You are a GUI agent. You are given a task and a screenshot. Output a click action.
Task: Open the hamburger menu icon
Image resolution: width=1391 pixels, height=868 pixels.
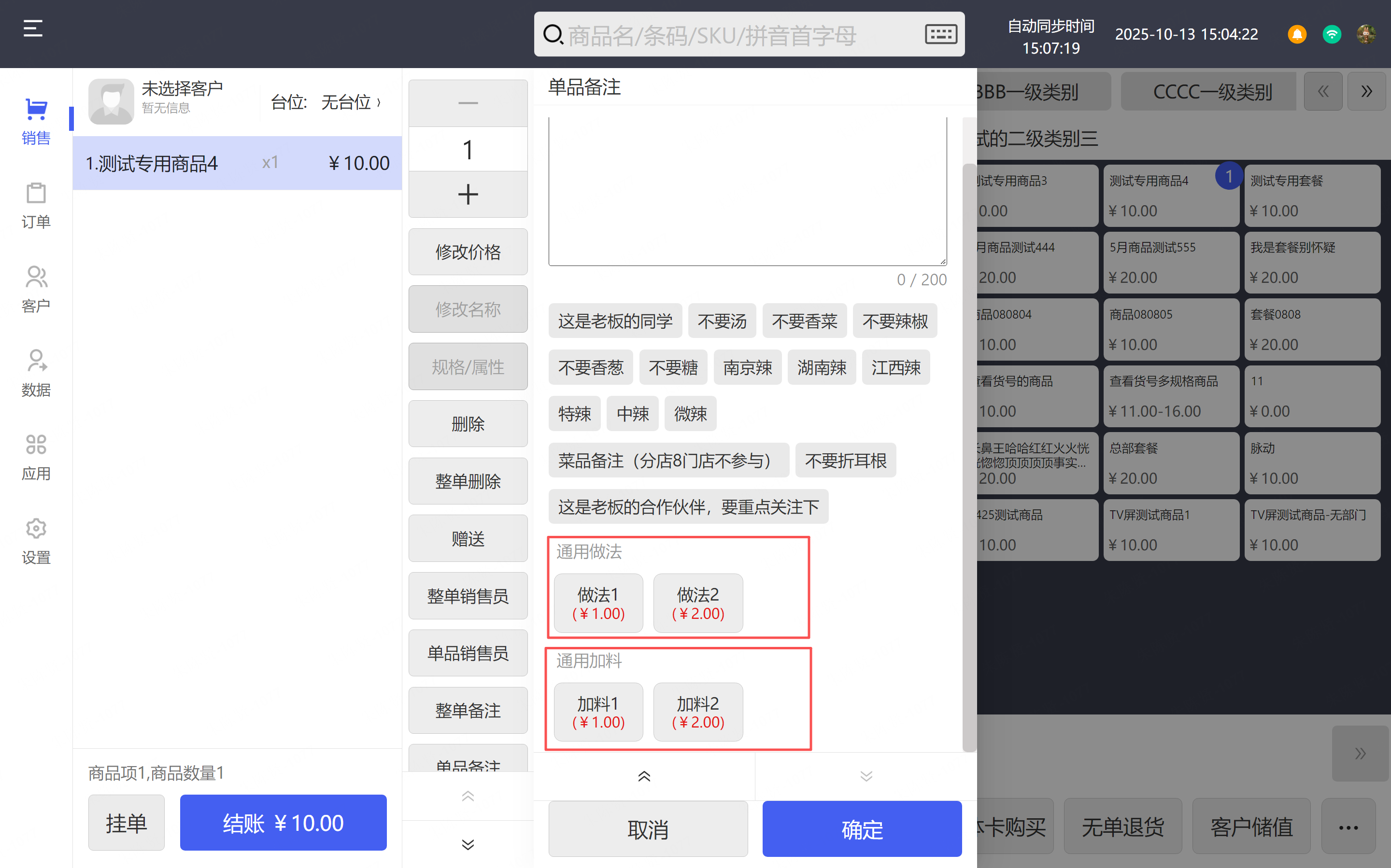33,28
